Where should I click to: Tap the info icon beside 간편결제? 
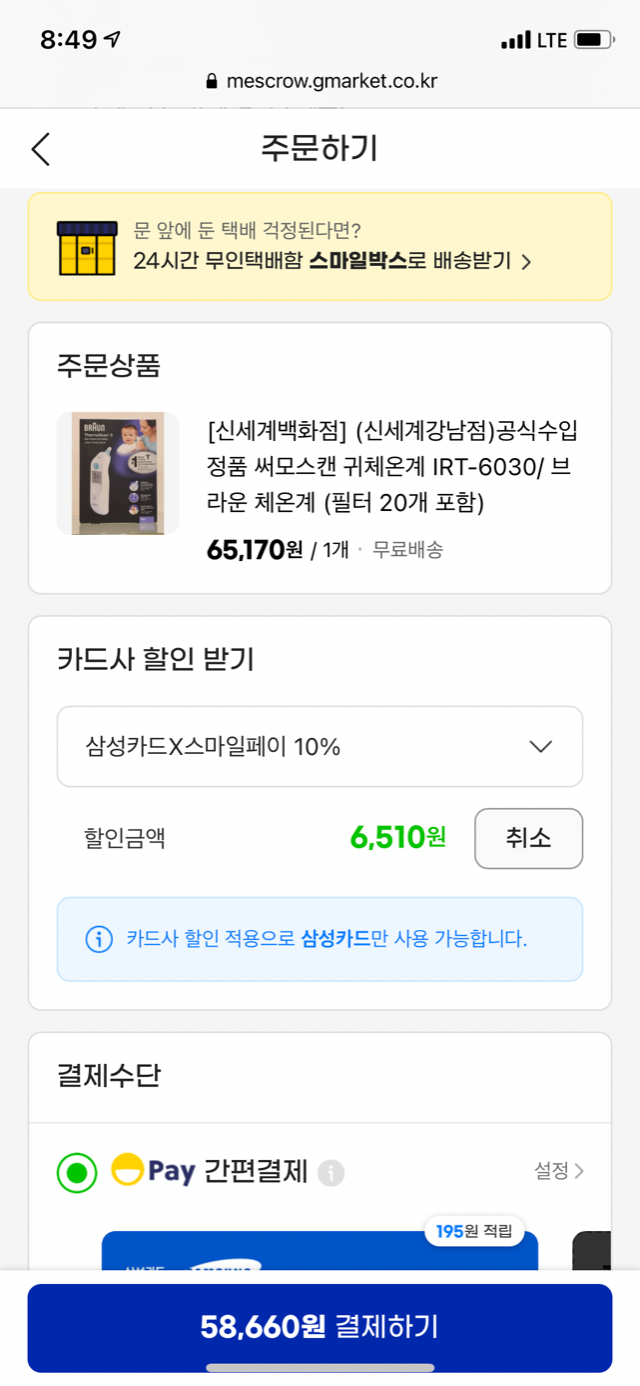tap(331, 1173)
